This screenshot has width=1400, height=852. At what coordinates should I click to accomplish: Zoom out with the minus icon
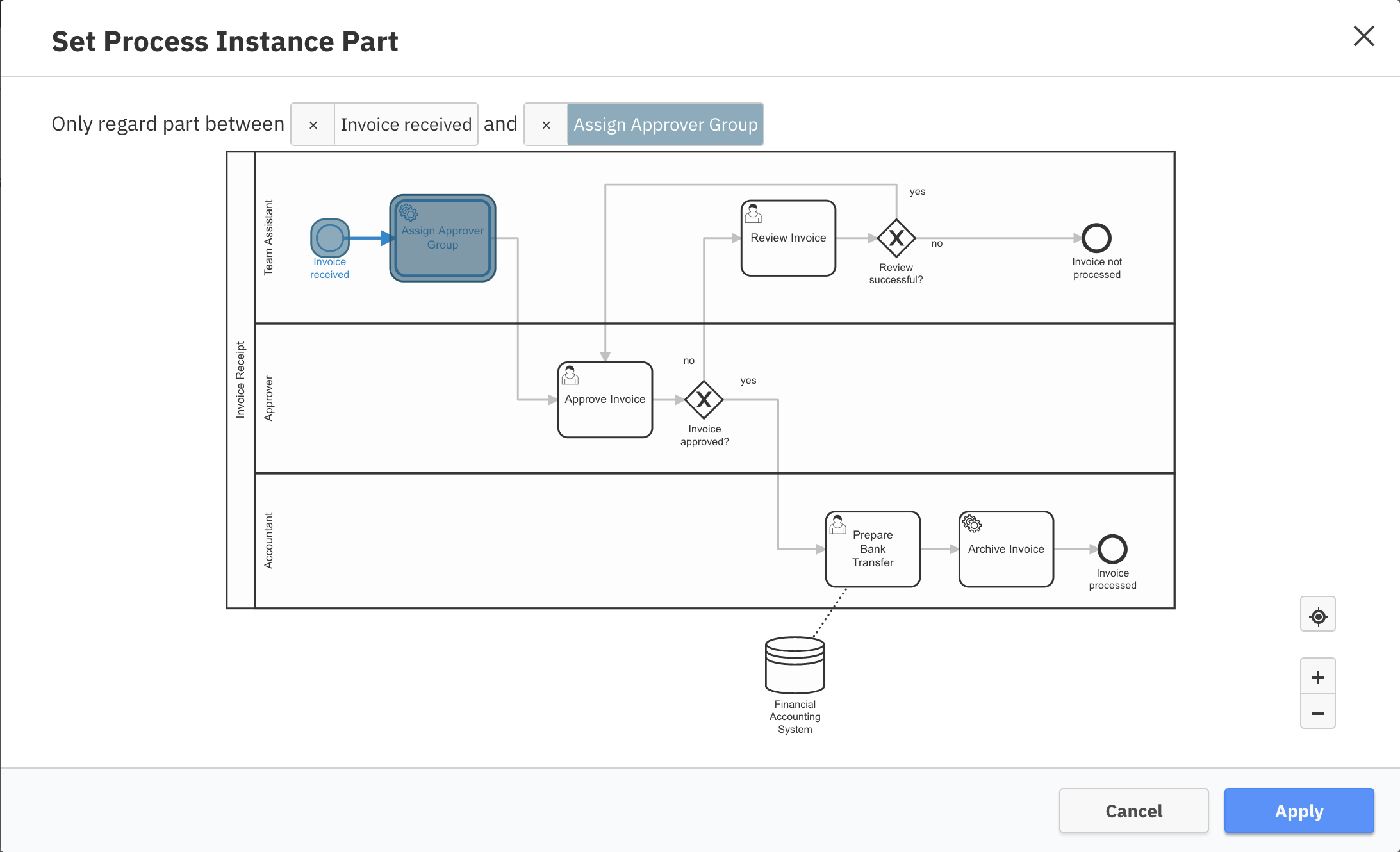coord(1317,713)
